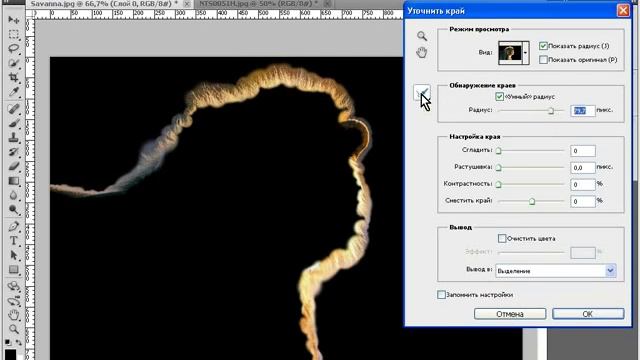Image resolution: width=640 pixels, height=360 pixels.
Task: Swap foreground and background colors
Action: [x=18, y=342]
